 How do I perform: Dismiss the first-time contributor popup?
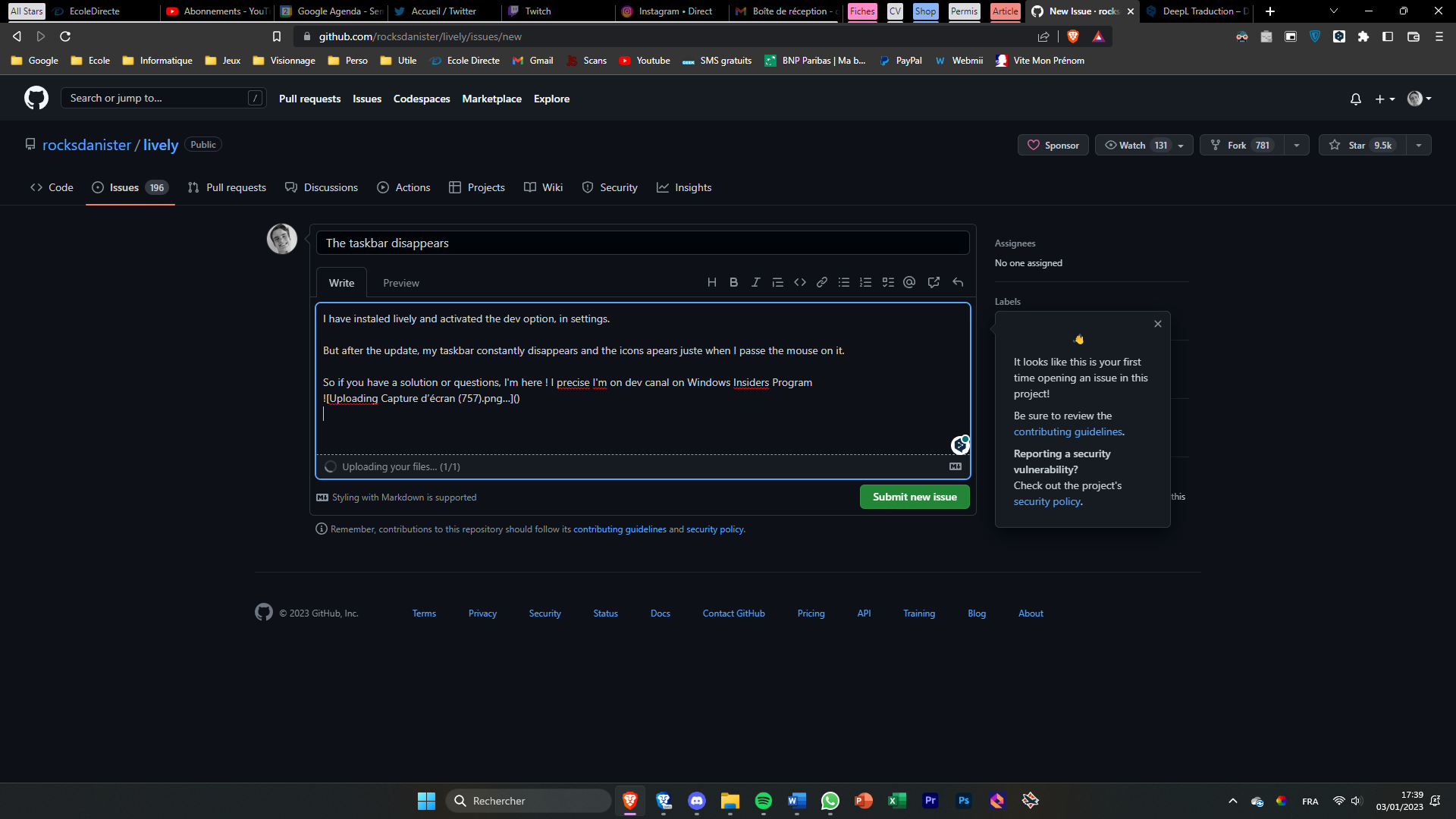(x=1157, y=324)
